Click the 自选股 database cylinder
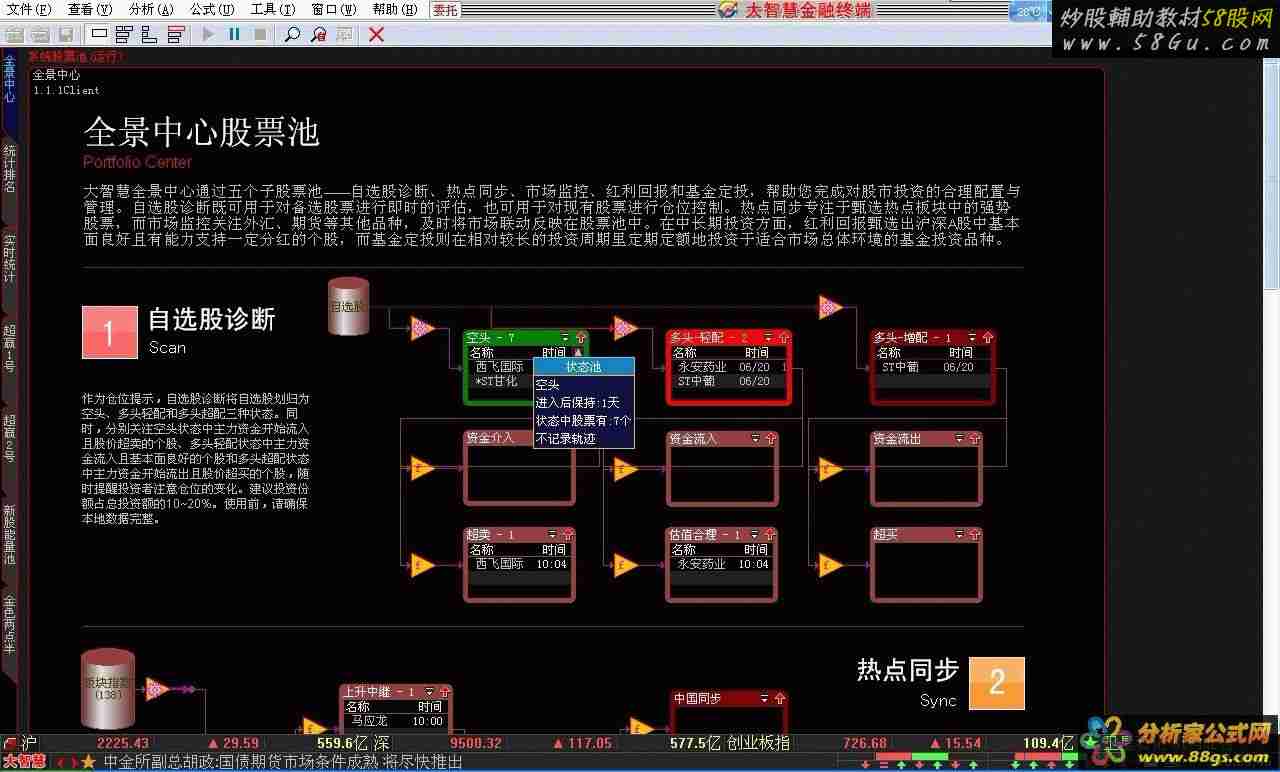 click(348, 305)
